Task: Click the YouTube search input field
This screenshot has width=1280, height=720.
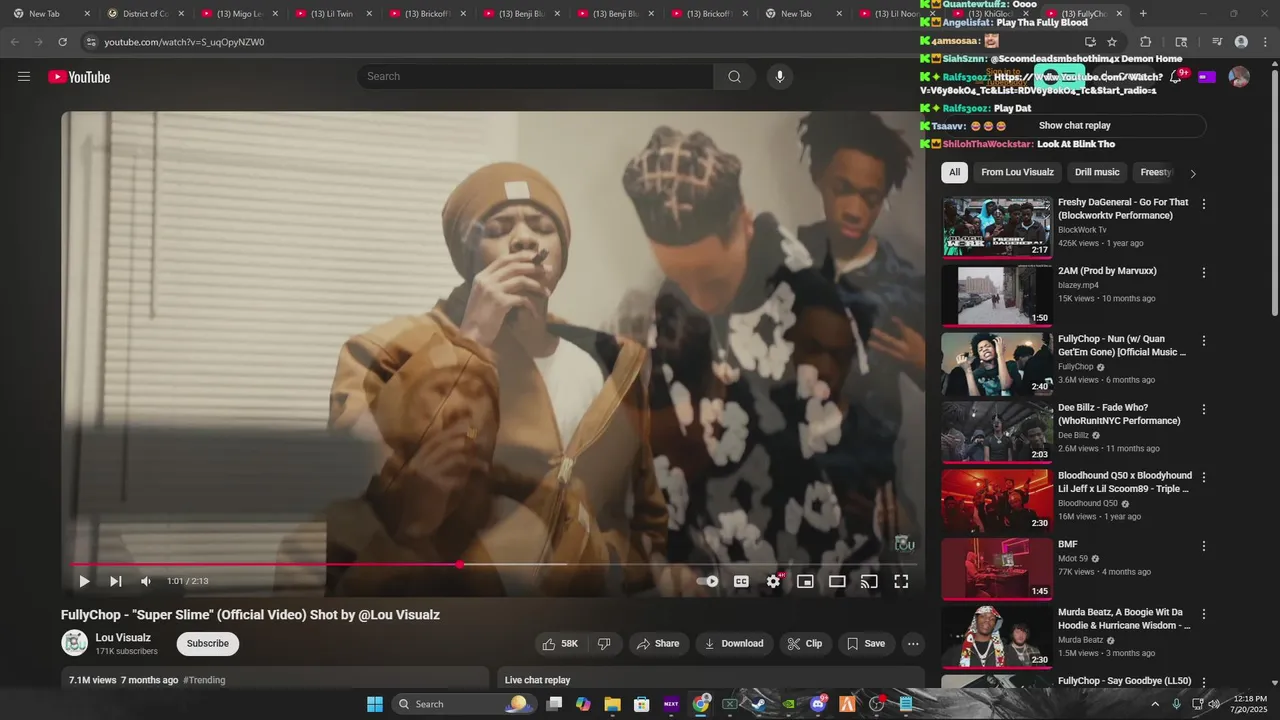Action: [535, 77]
